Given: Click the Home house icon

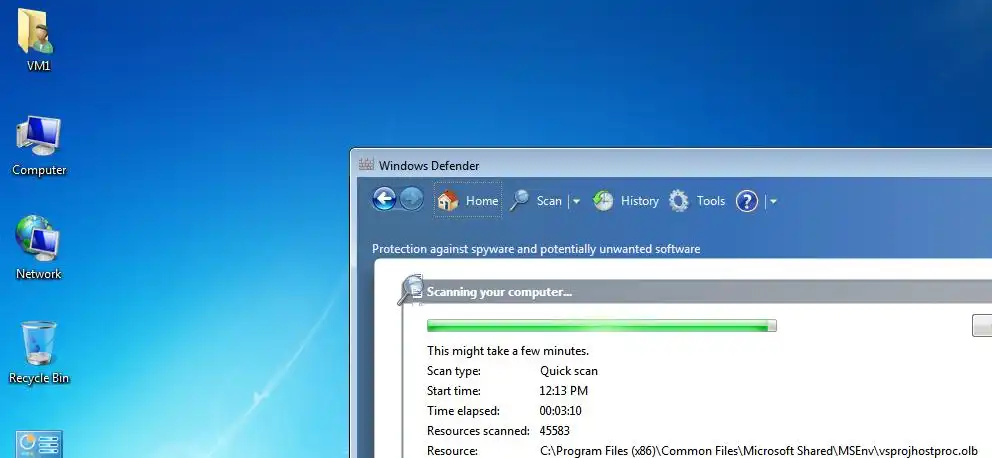Looking at the screenshot, I should (x=447, y=201).
